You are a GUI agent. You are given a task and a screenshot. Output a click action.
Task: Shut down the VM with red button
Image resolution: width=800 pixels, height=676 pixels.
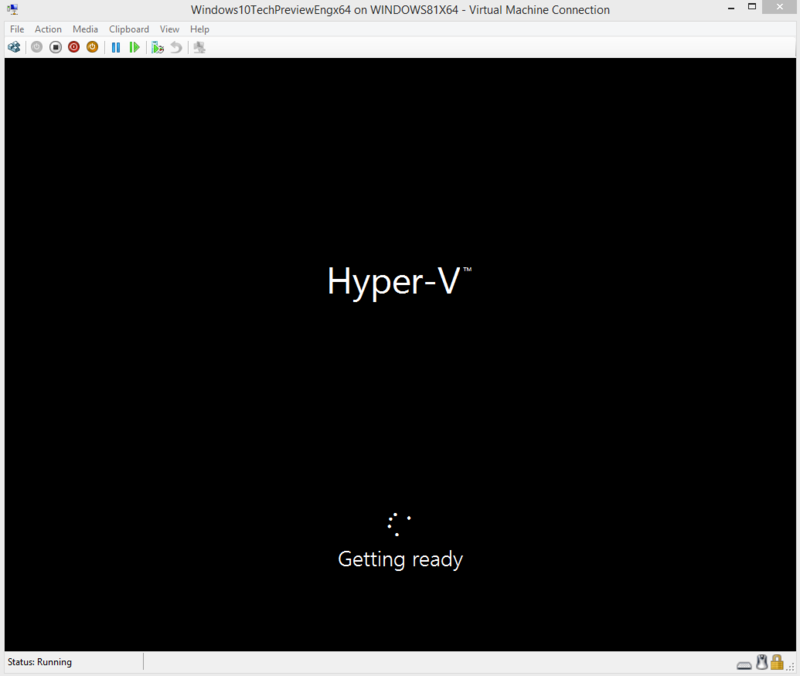point(74,47)
